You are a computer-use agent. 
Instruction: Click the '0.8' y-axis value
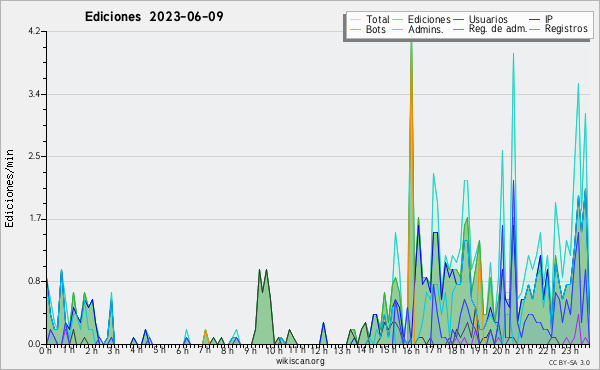point(34,281)
